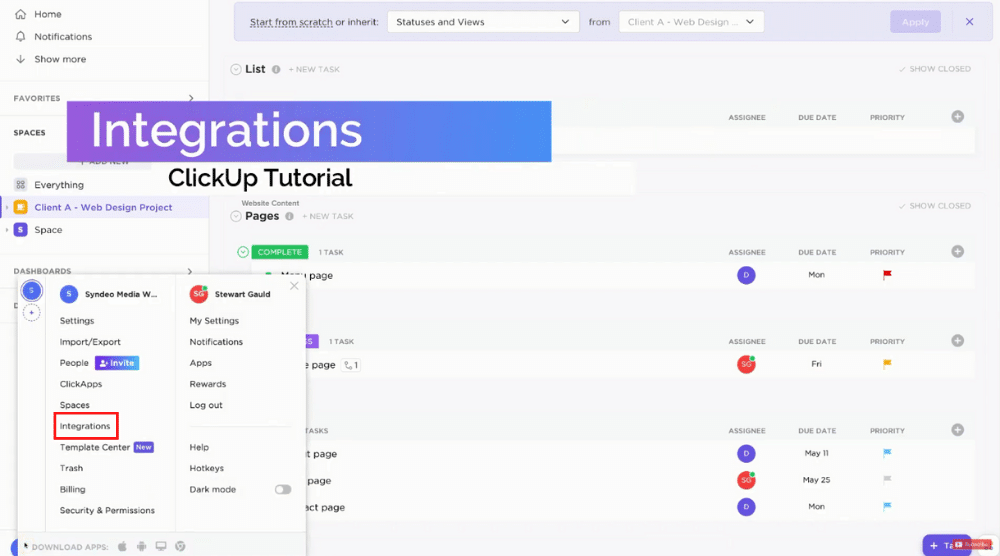Collapse the COMPLETE status group circle
Image resolution: width=1000 pixels, height=556 pixels.
pos(243,252)
